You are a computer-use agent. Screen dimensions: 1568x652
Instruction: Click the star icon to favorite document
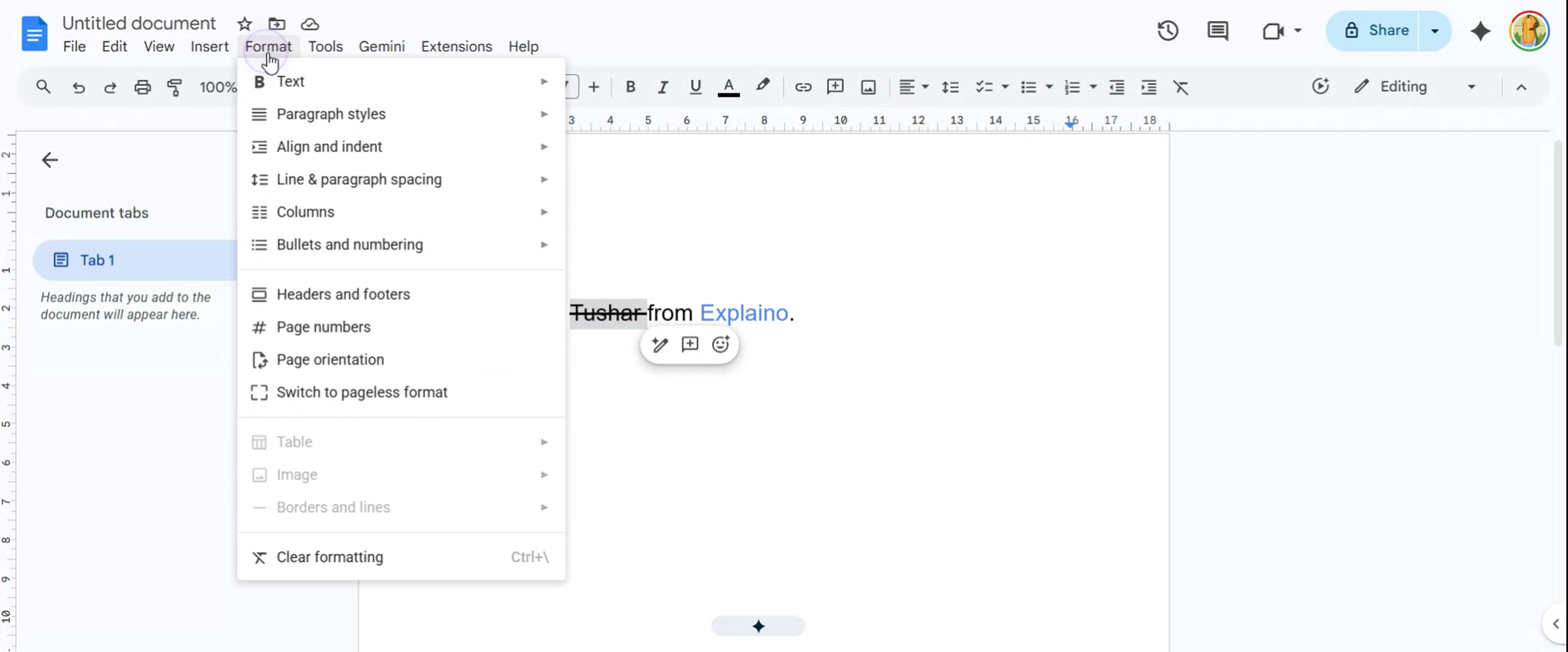tap(244, 24)
